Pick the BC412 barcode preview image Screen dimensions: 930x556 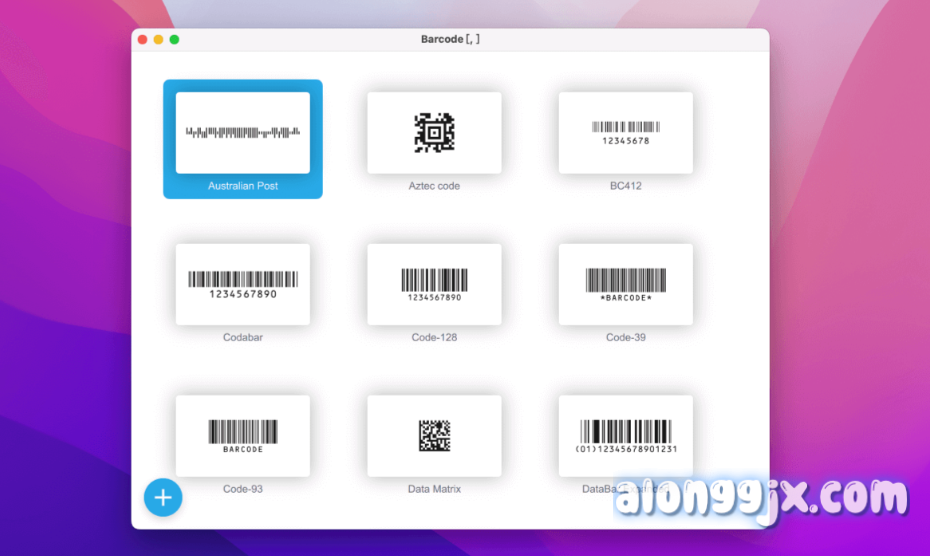[625, 132]
